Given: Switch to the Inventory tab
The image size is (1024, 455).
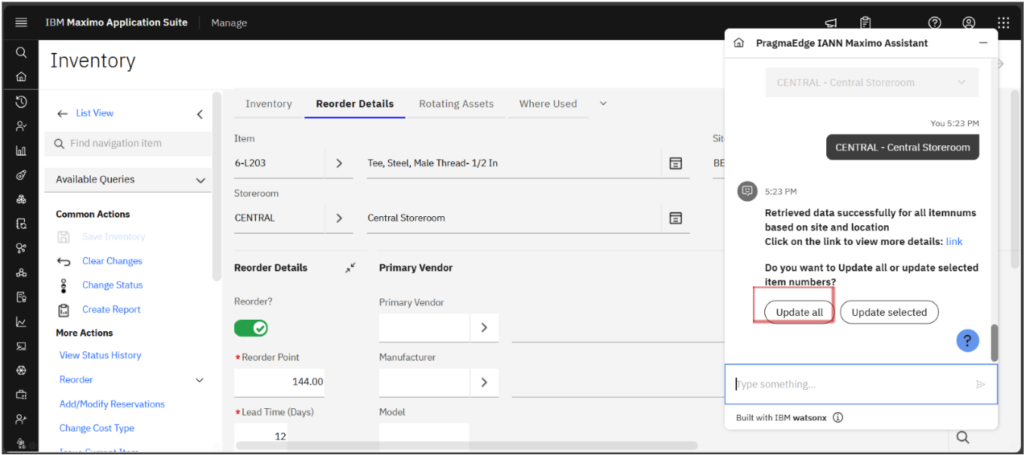Looking at the screenshot, I should [268, 104].
